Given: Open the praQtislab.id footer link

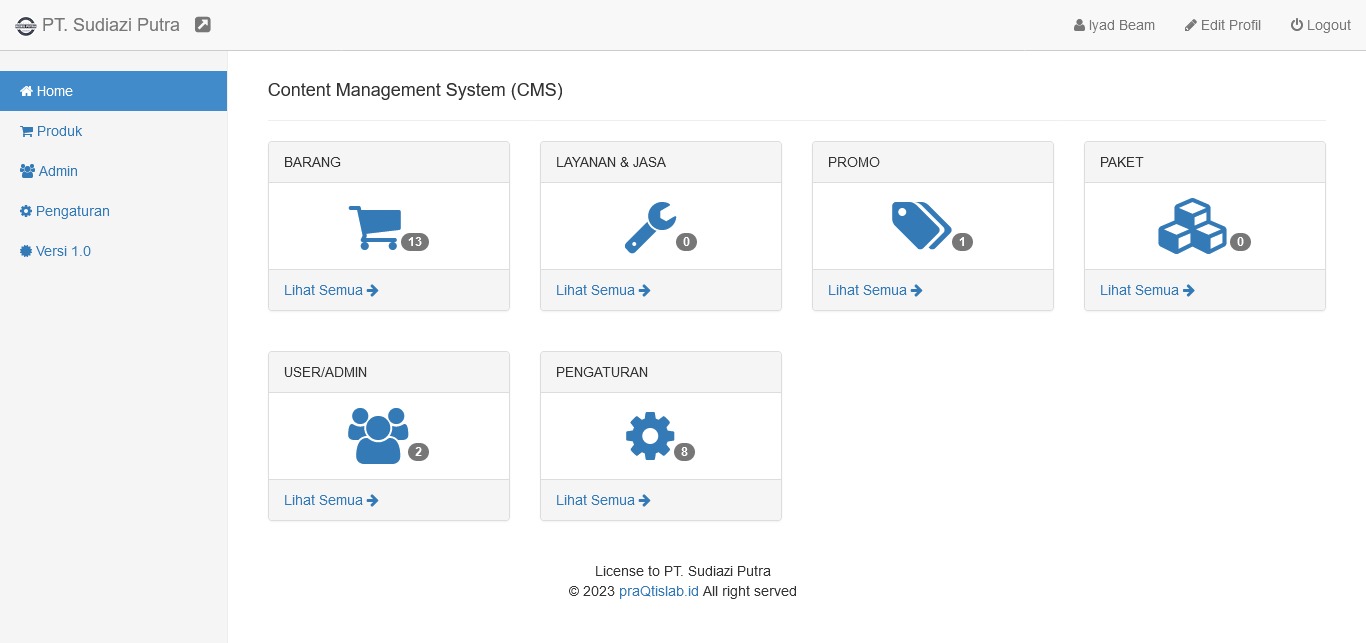Looking at the screenshot, I should pos(659,591).
